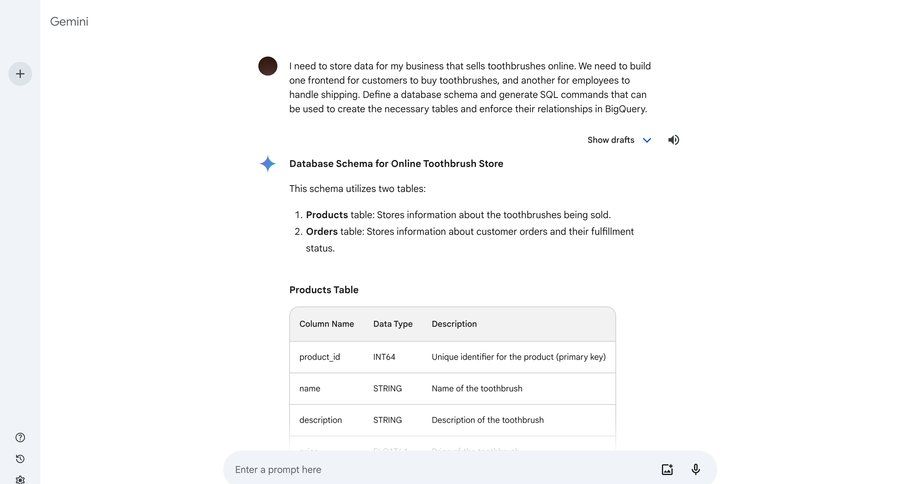Viewport: 900px width, 484px height.
Task: Open the Help icon in sidebar
Action: (x=20, y=438)
